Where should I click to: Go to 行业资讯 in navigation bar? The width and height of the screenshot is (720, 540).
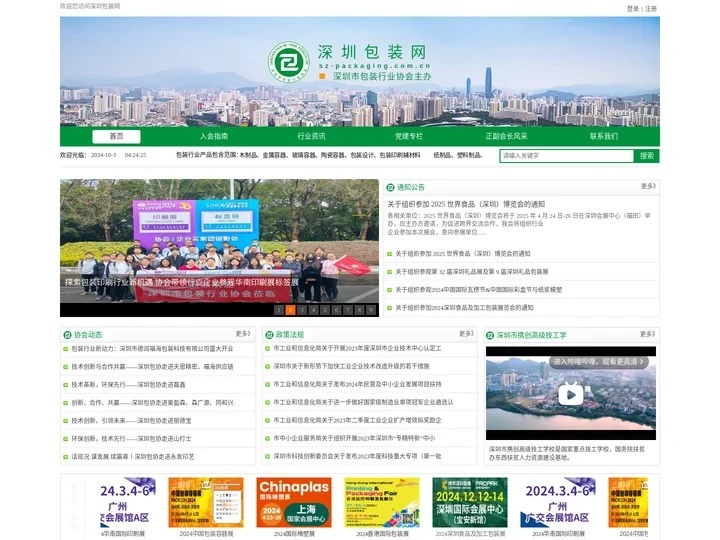coord(311,136)
